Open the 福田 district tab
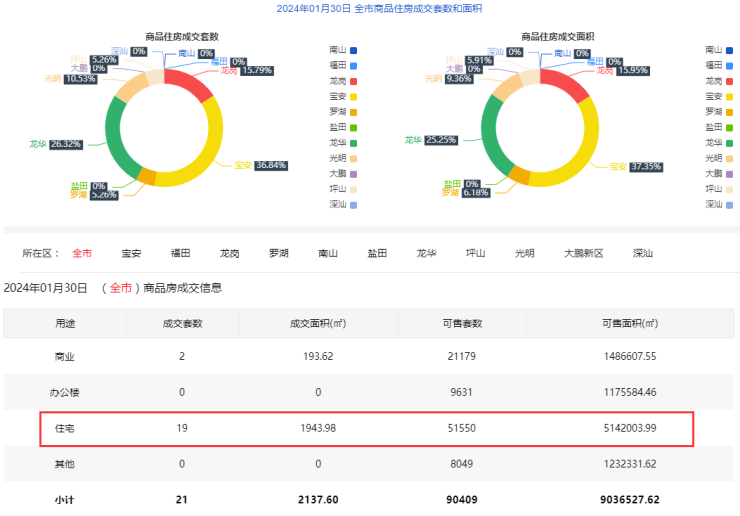This screenshot has height=516, width=740. coord(180,253)
